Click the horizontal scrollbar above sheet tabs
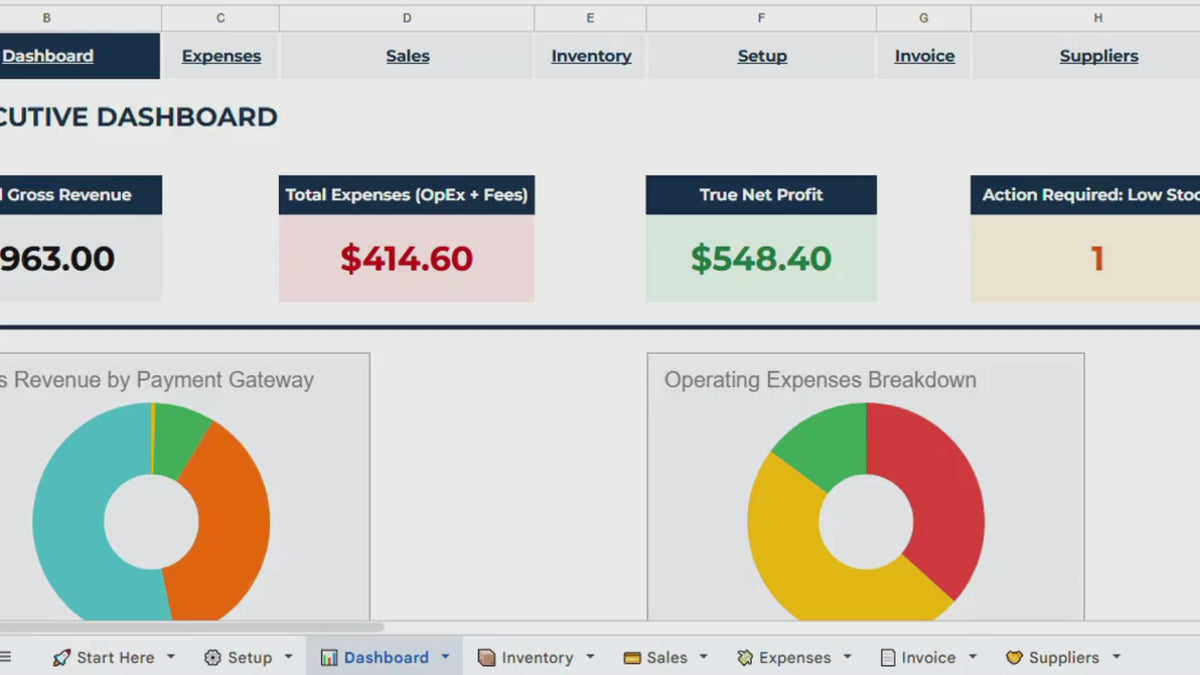The height and width of the screenshot is (675, 1200). coord(191,627)
